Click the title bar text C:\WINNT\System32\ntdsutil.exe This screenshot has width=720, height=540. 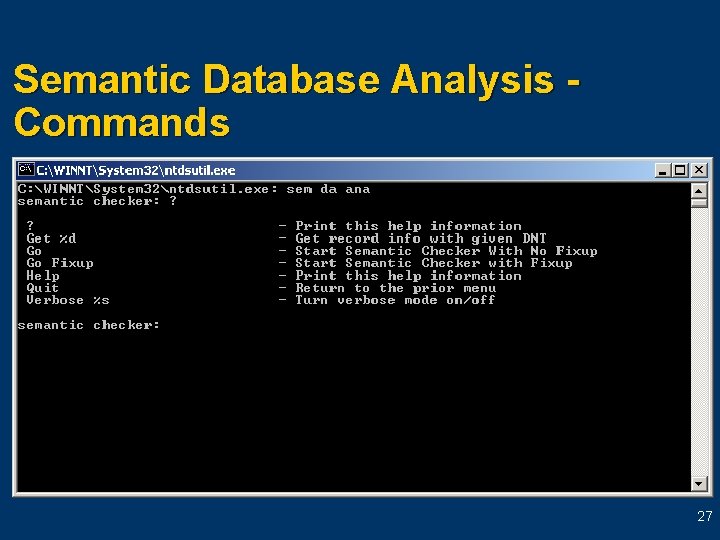tap(136, 170)
